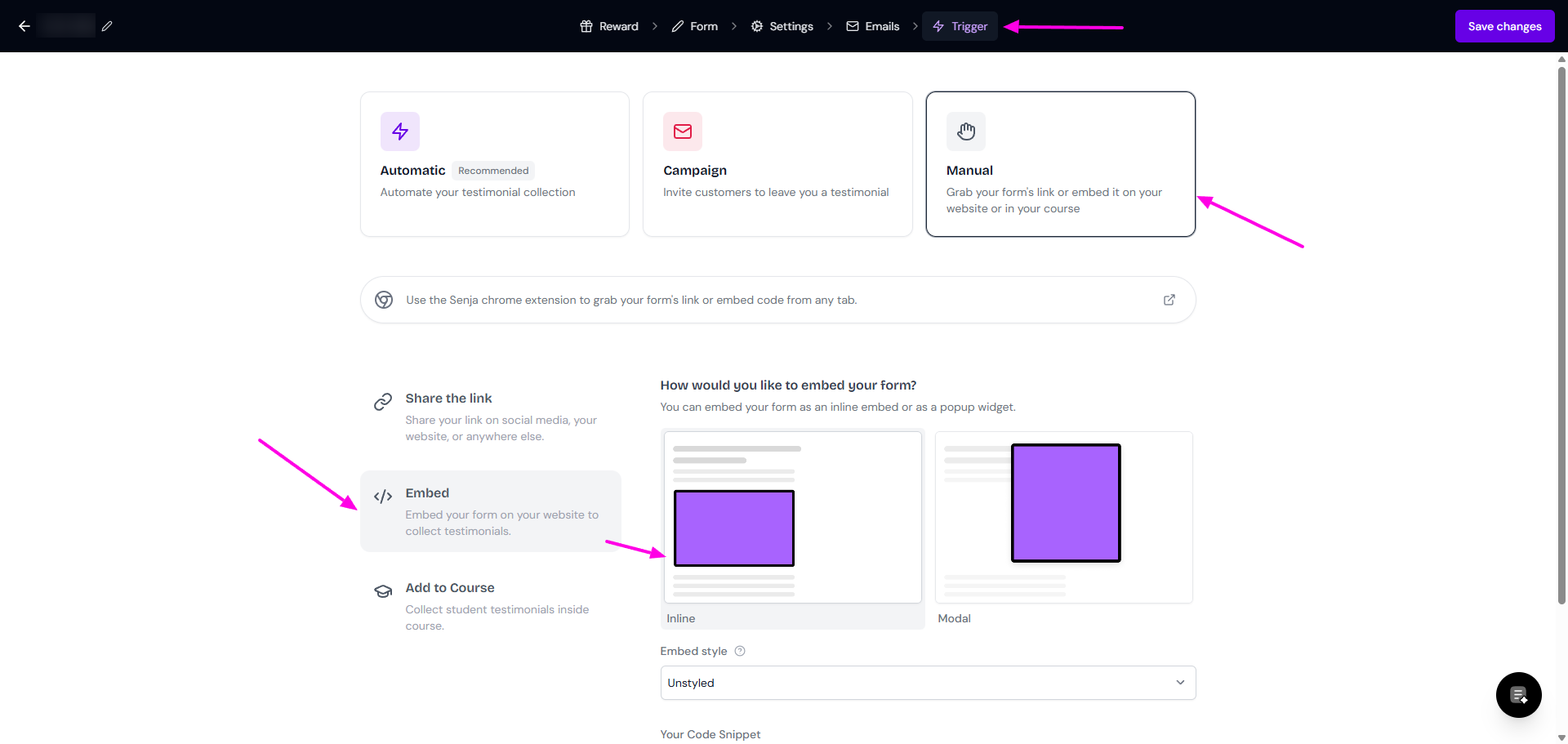This screenshot has width=1568, height=744.
Task: Open the external link icon for the Chrome extension
Action: click(x=1169, y=300)
